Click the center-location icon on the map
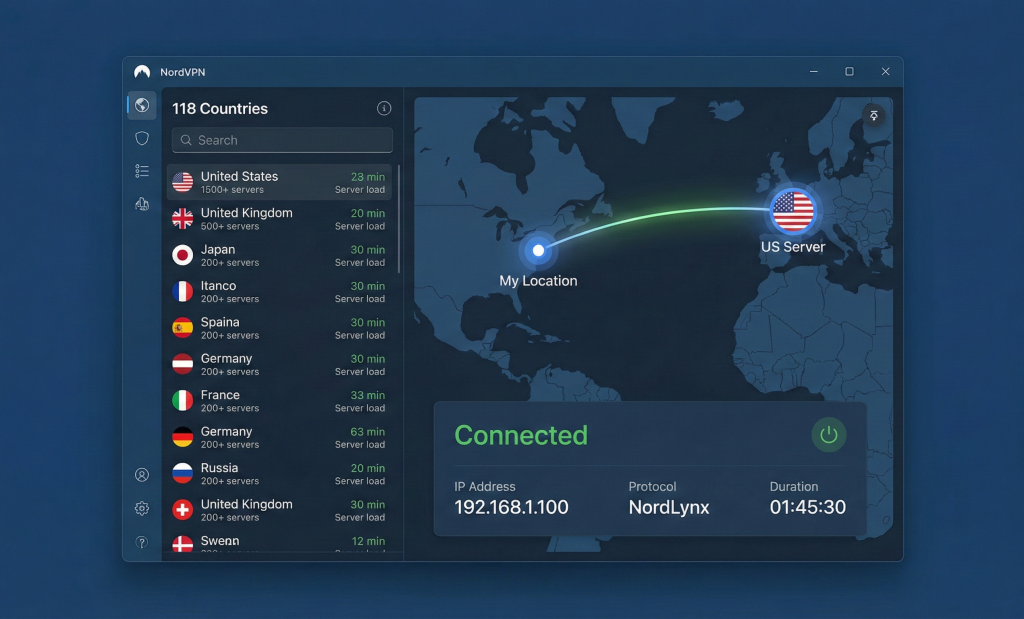The width and height of the screenshot is (1024, 619). [x=874, y=116]
